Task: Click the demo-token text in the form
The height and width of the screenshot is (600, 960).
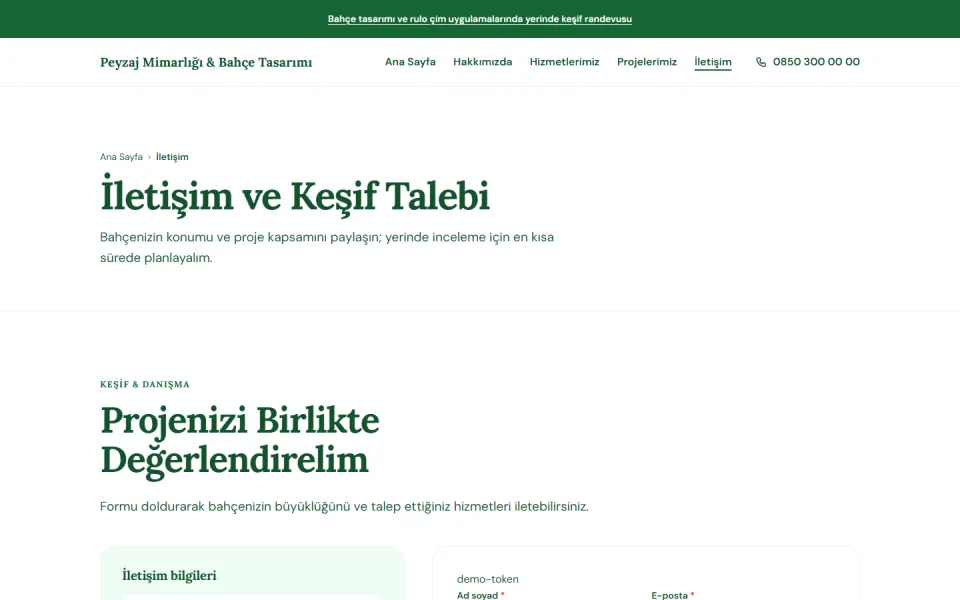Action: point(487,579)
